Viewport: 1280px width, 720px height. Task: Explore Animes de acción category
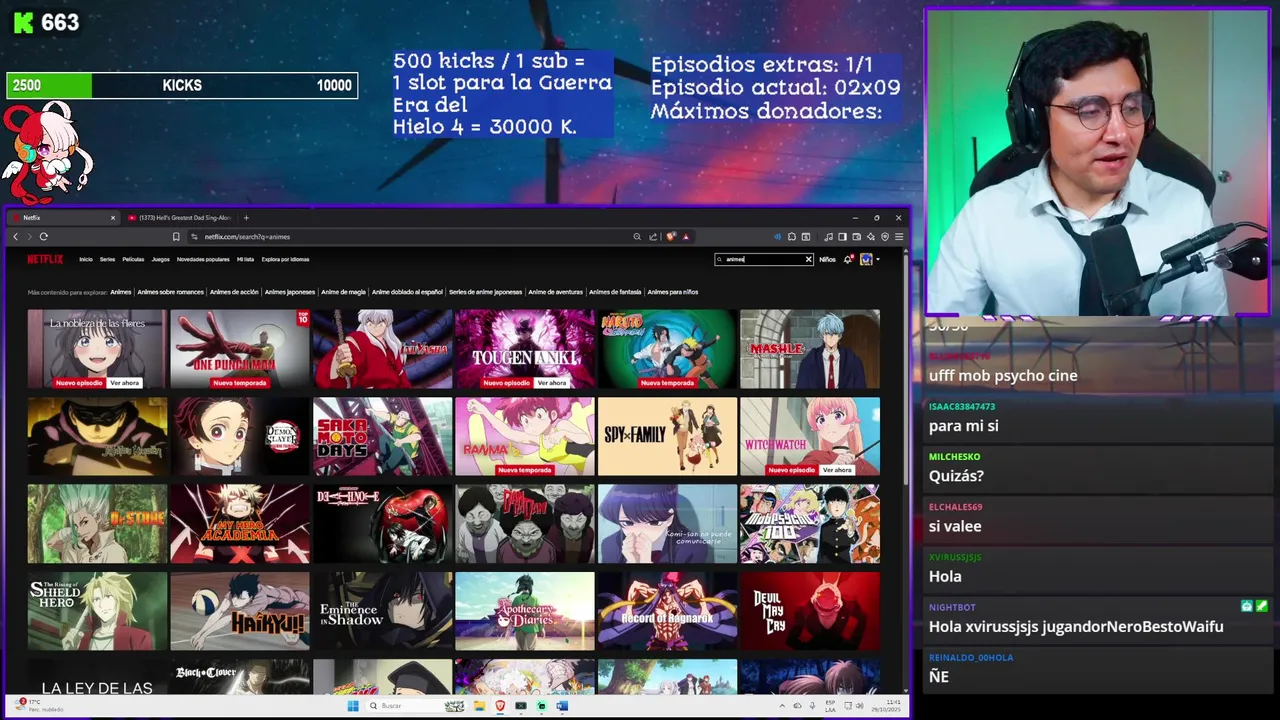point(235,292)
